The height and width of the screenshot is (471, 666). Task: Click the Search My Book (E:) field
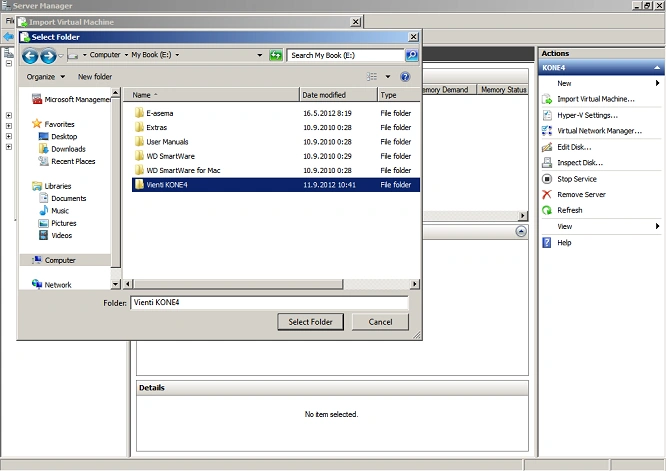(346, 55)
